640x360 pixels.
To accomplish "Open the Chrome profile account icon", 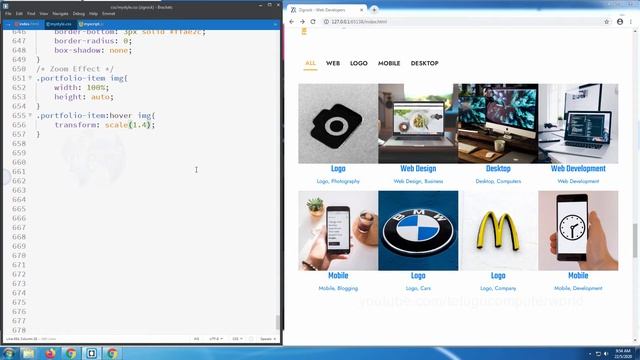I will (x=620, y=22).
